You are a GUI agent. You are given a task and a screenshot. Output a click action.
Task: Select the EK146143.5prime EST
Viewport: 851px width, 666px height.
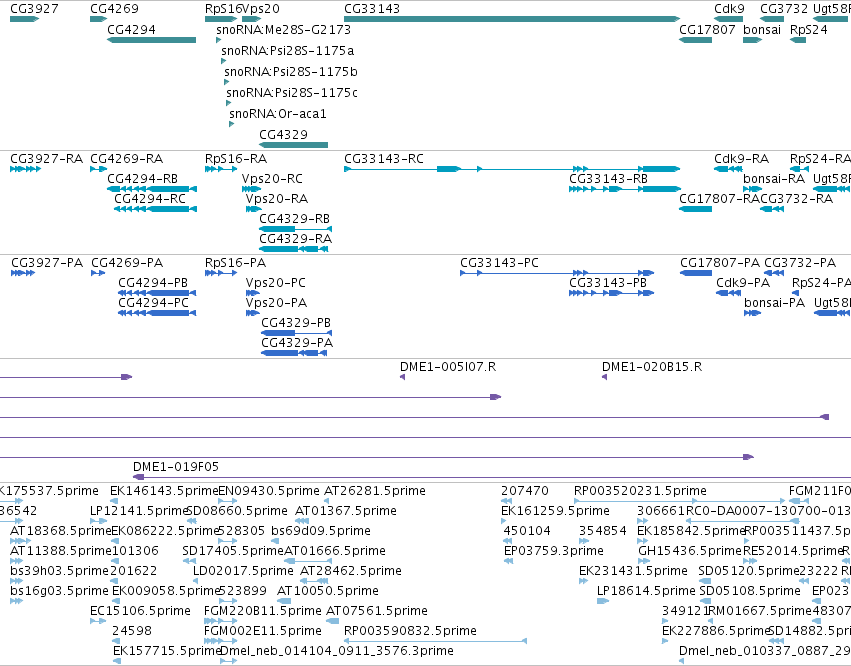click(113, 501)
